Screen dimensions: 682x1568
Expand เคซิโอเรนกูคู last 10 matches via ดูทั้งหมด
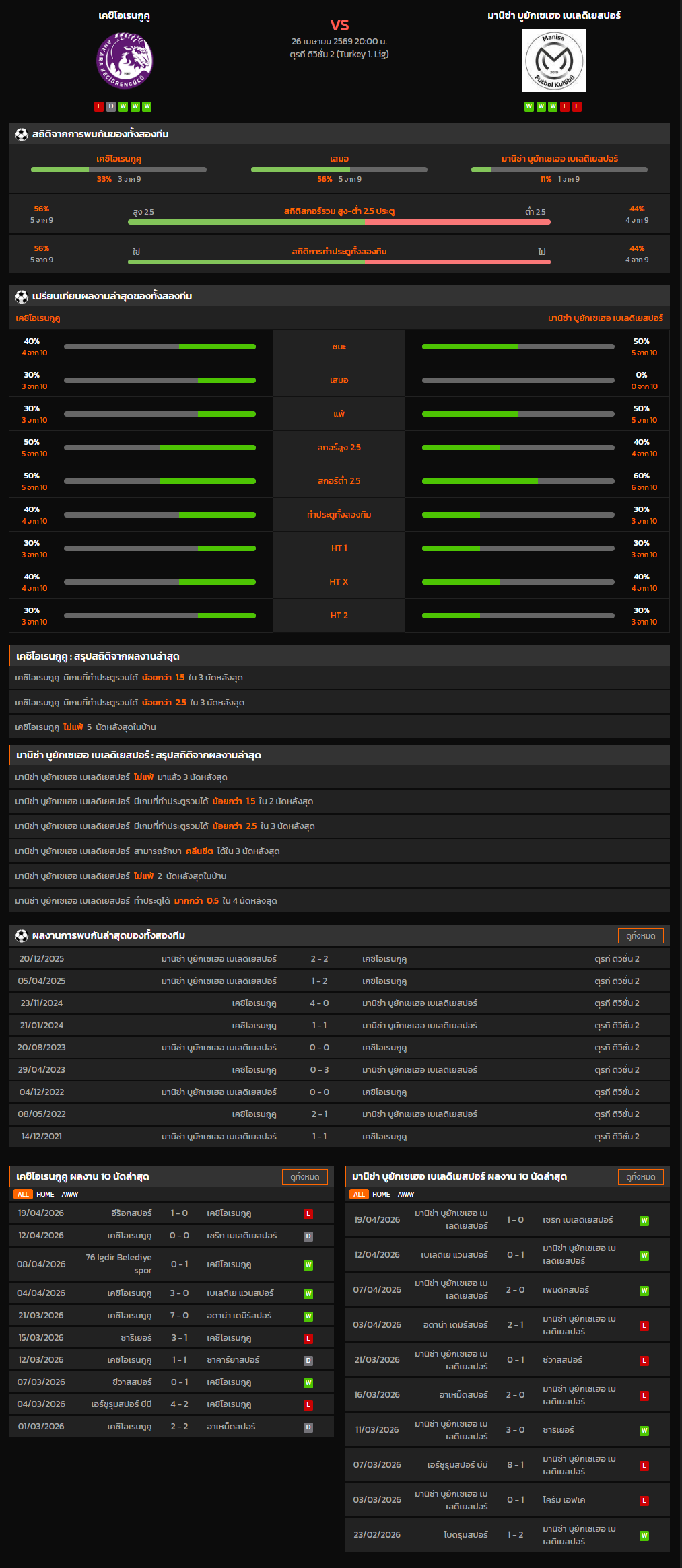[304, 1177]
